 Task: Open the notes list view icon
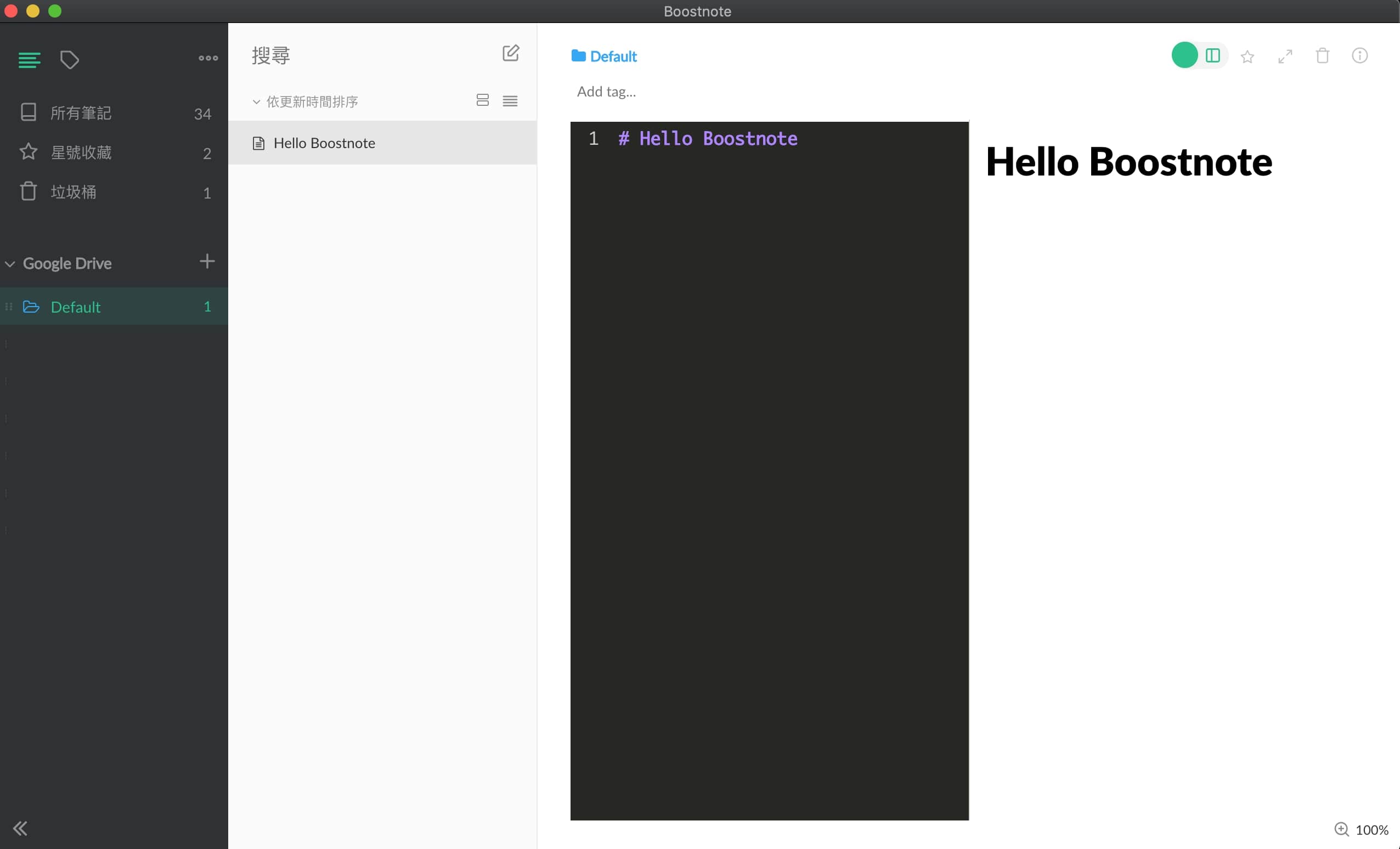(29, 60)
